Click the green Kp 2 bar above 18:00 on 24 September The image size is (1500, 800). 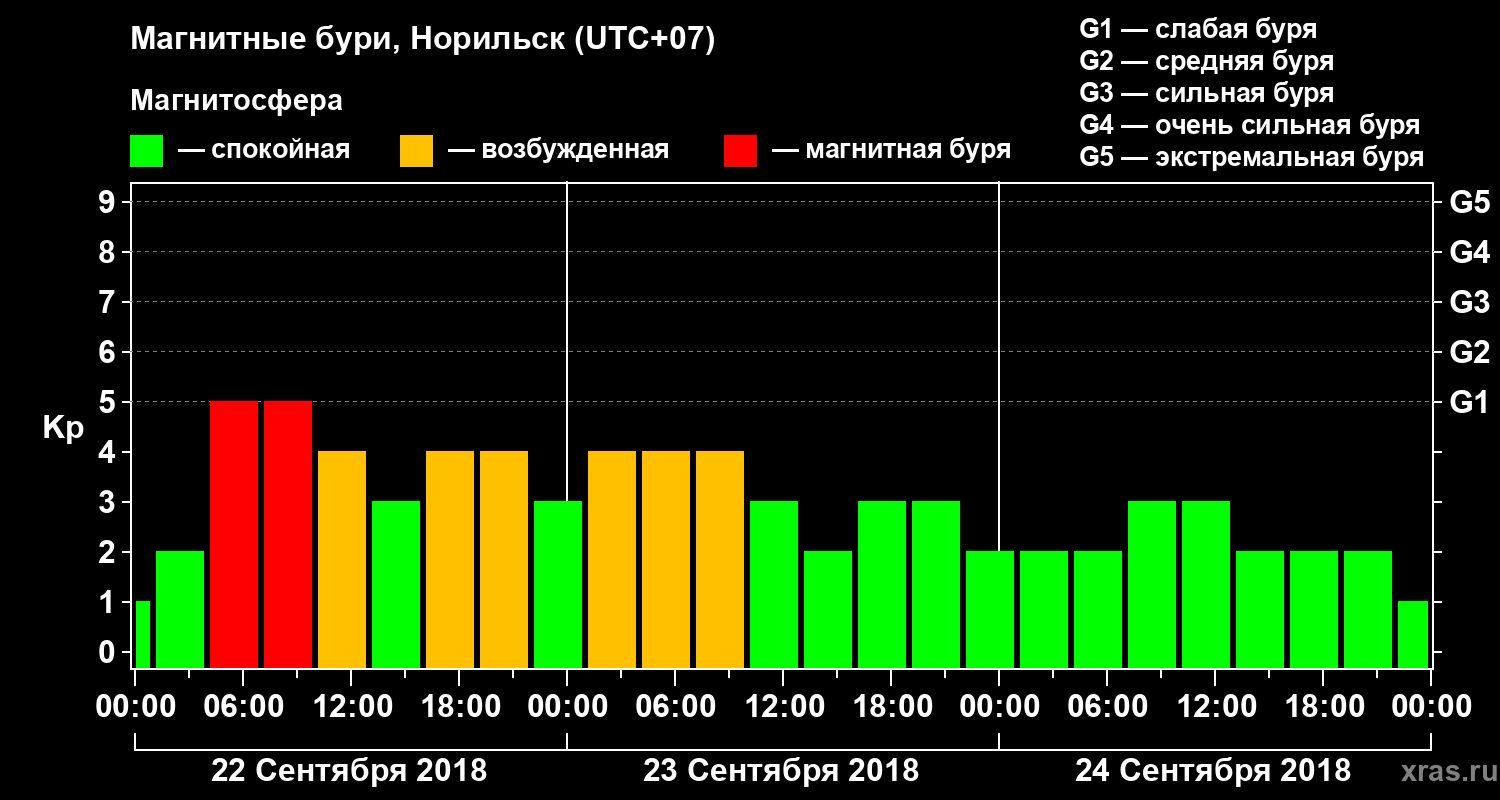pyautogui.click(x=1314, y=609)
